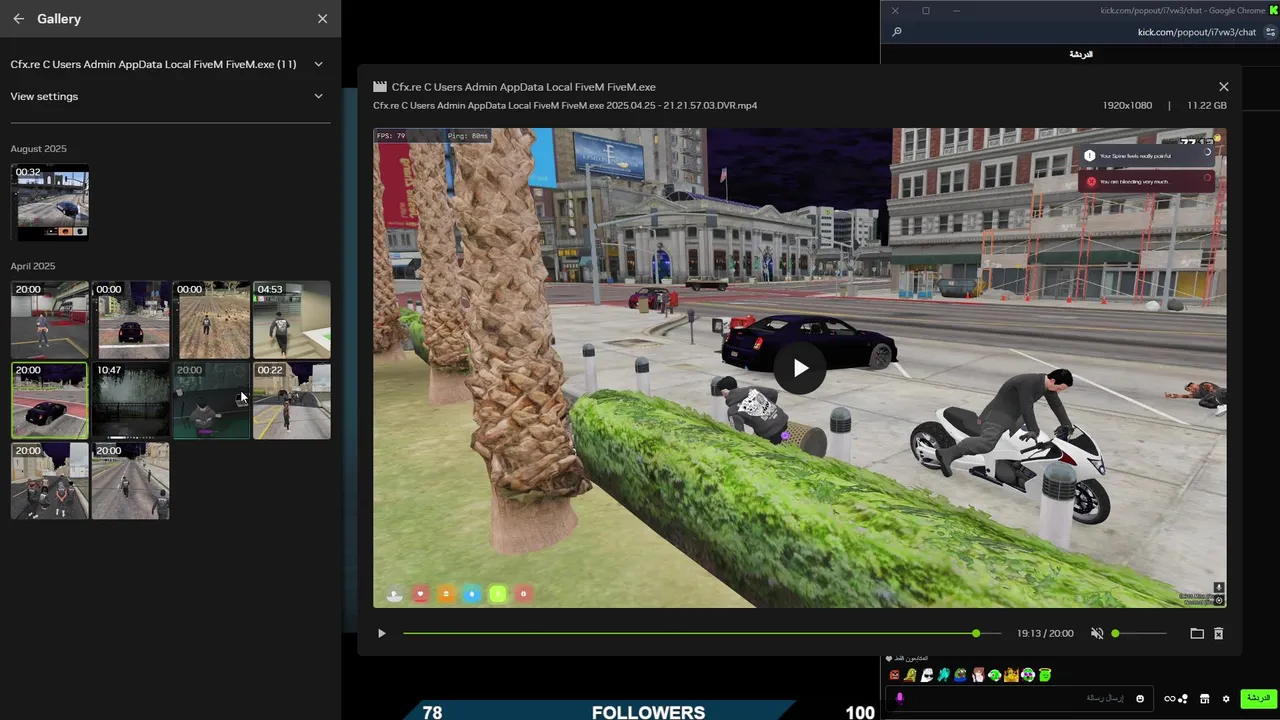
Task: Insert the green halo blob emote
Action: (x=1045, y=675)
